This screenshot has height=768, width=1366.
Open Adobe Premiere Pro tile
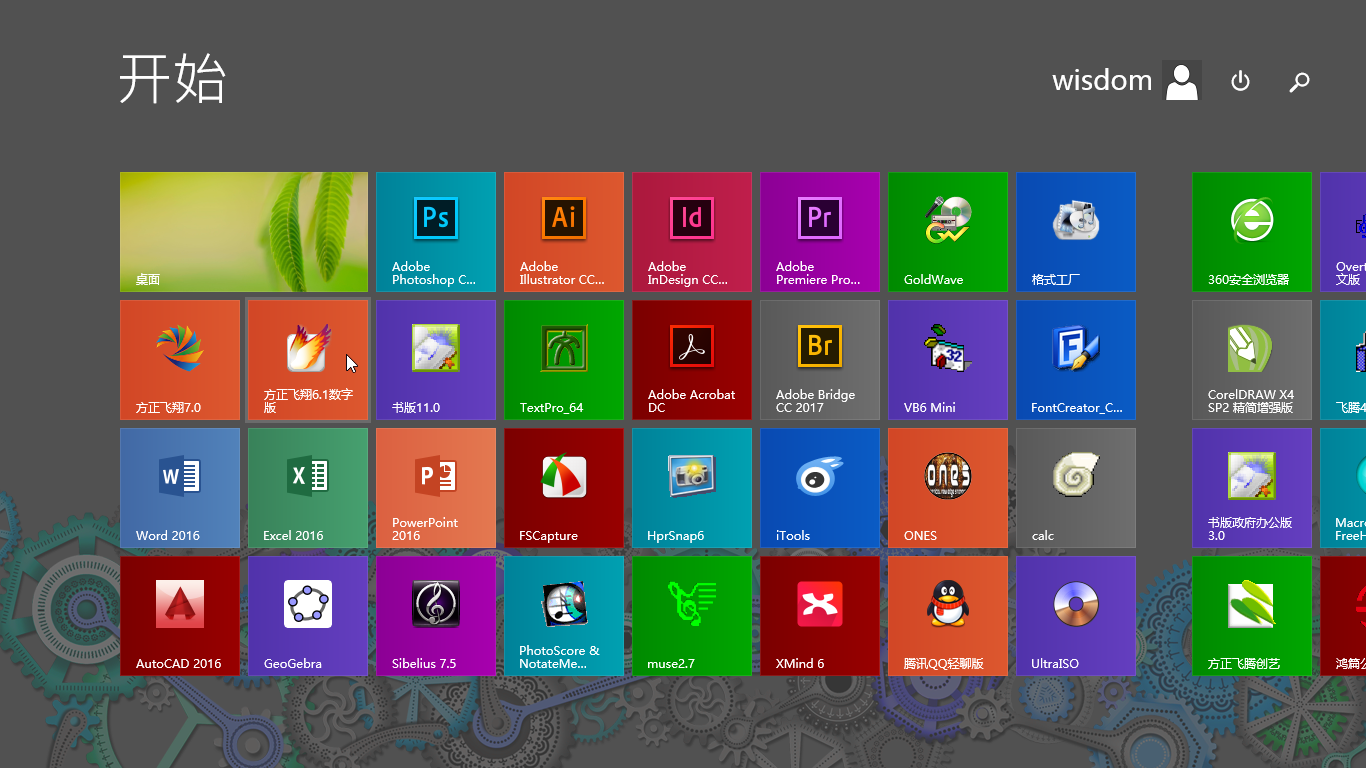click(x=820, y=232)
